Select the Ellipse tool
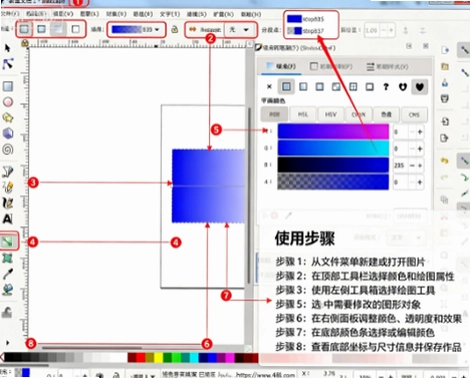Screen dimensions: 470x378 8,102
